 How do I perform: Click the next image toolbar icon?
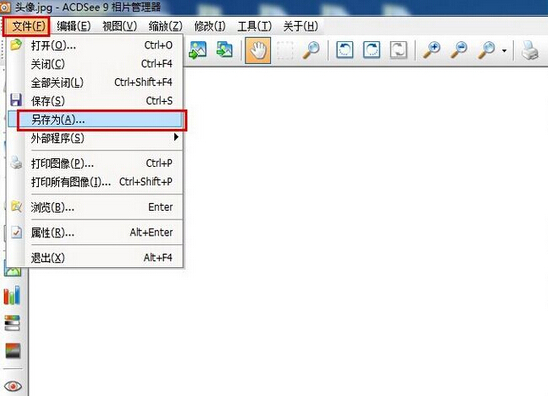pos(225,50)
